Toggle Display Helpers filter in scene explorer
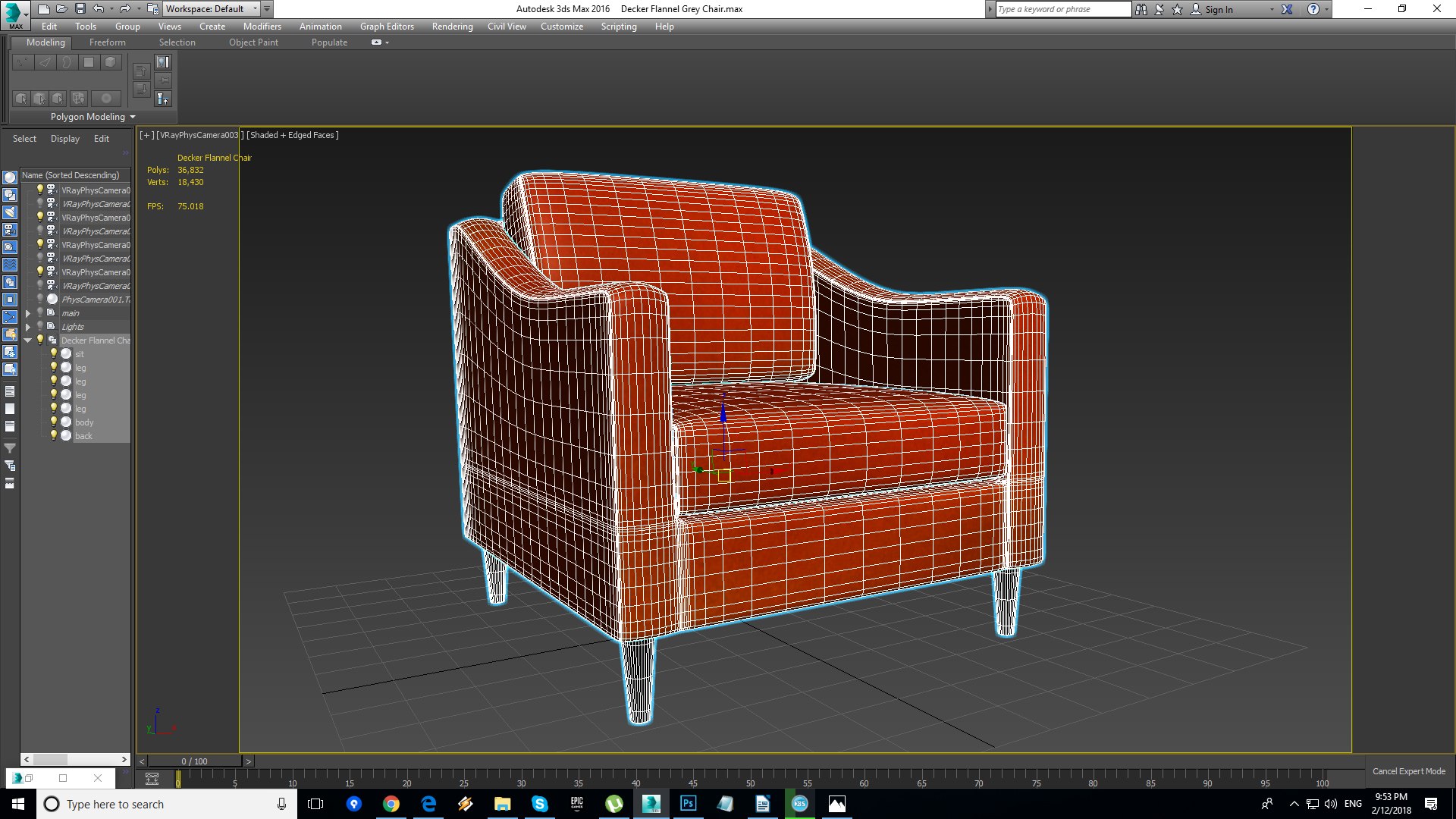The height and width of the screenshot is (819, 1456). (x=10, y=247)
